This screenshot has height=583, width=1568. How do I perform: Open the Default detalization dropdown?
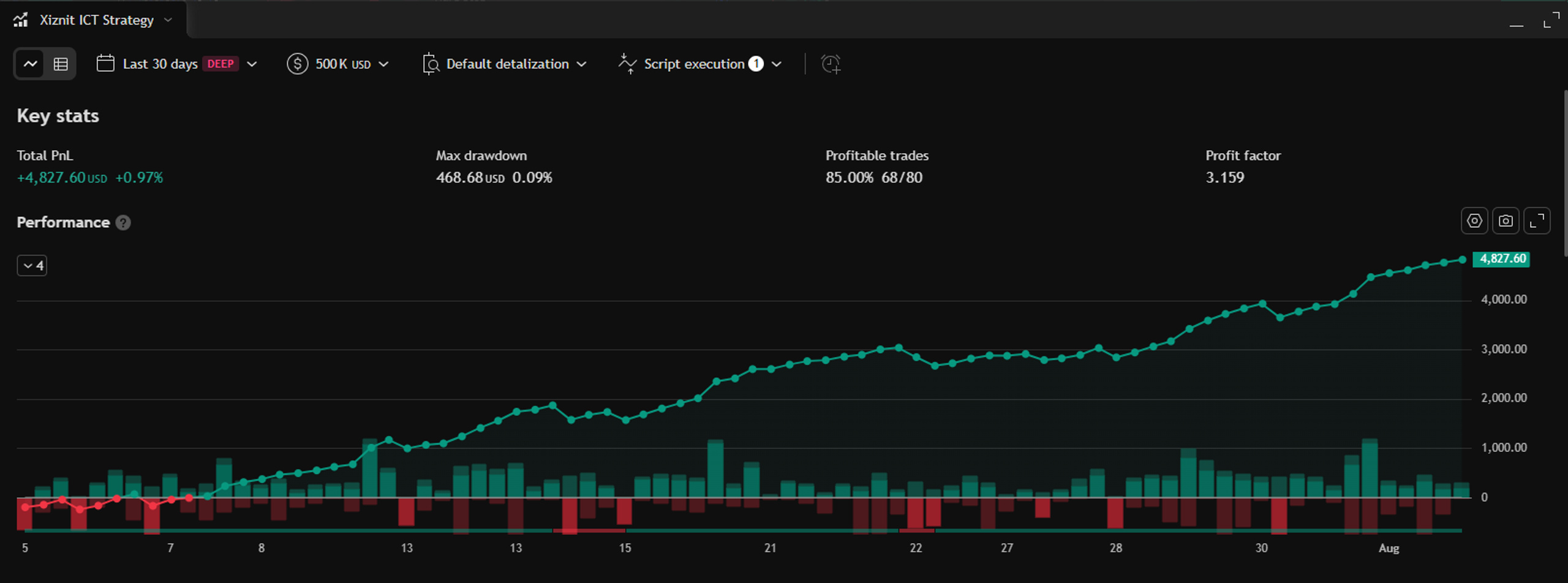[x=505, y=64]
